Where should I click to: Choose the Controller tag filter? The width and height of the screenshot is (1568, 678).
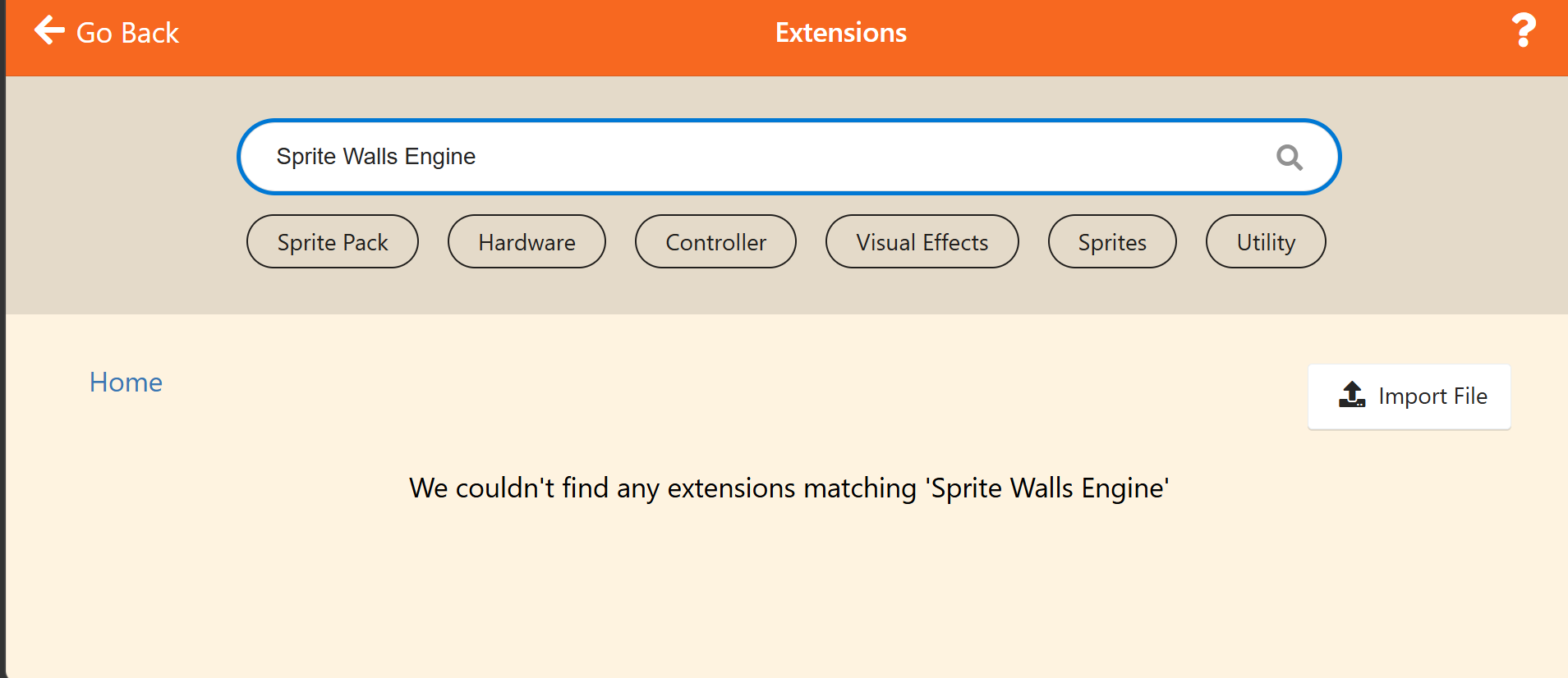tap(715, 241)
